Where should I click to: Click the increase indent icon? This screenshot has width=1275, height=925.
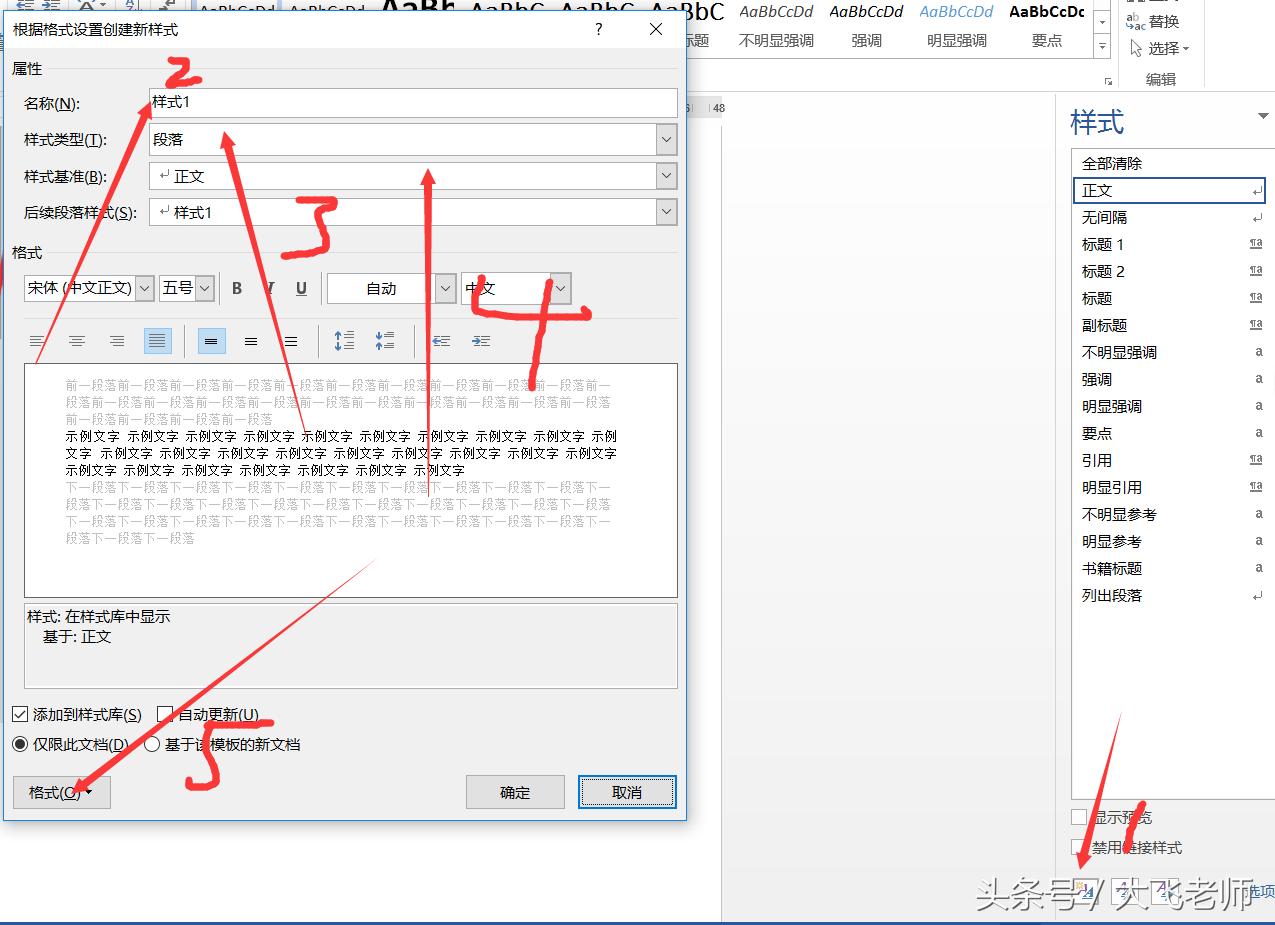click(x=481, y=340)
